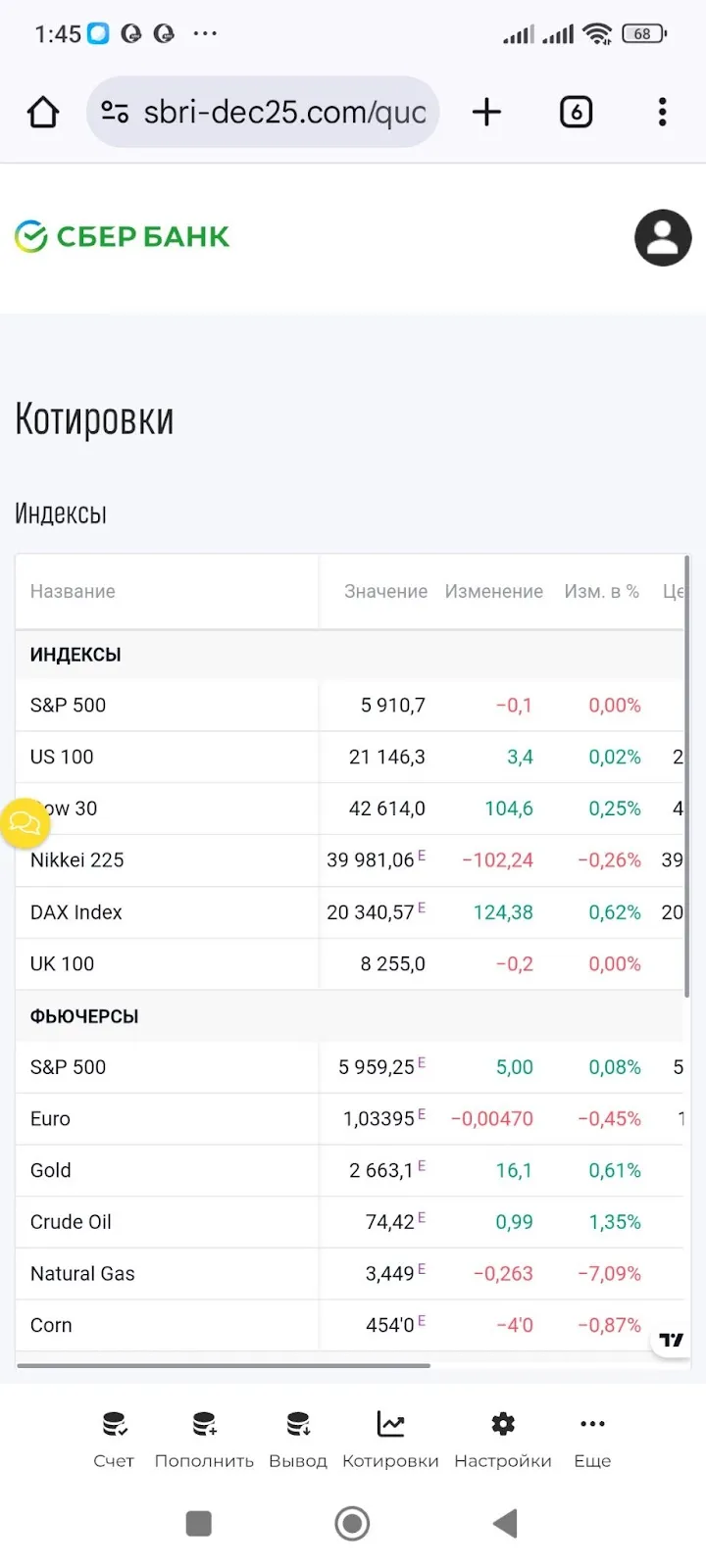Tap the browser home icon
The height and width of the screenshot is (1568, 706).
[x=43, y=113]
